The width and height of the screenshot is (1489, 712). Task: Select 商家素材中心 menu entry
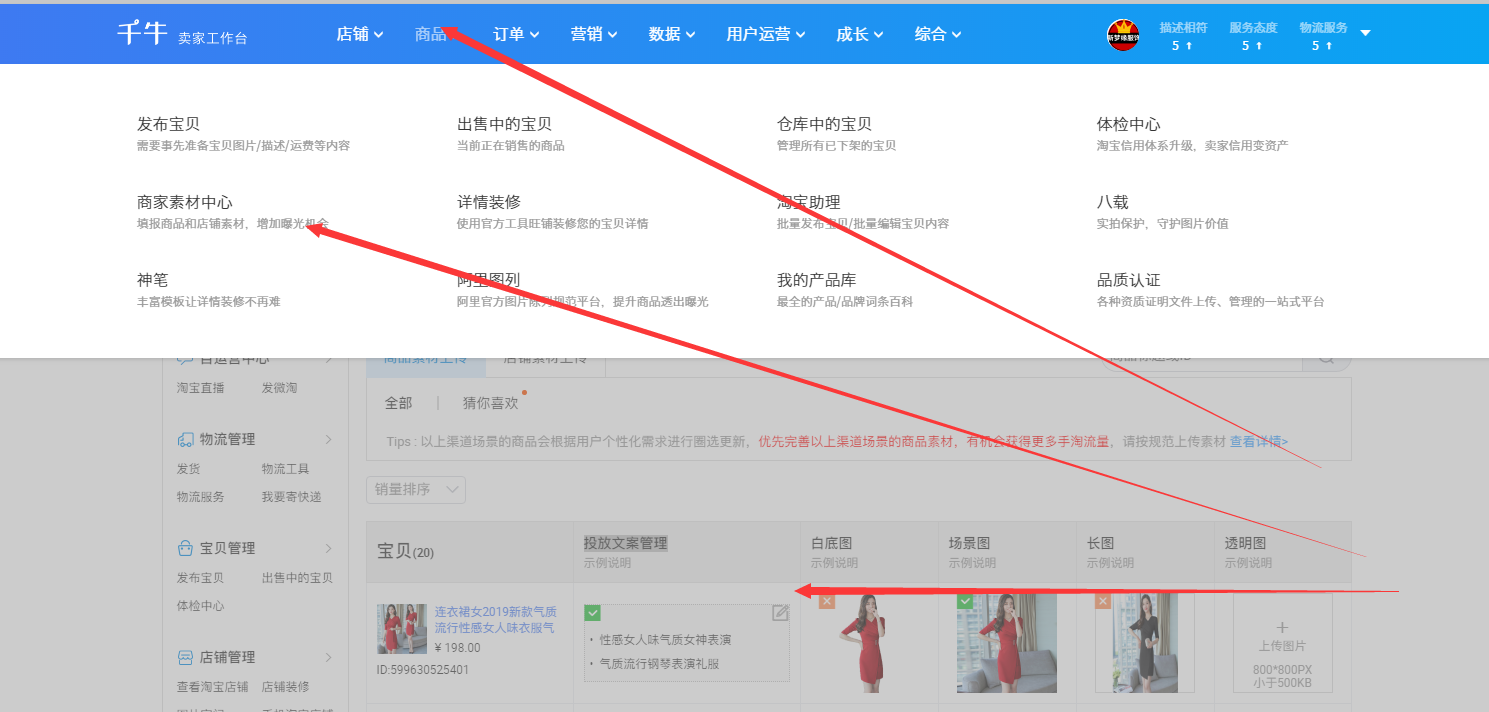(184, 203)
